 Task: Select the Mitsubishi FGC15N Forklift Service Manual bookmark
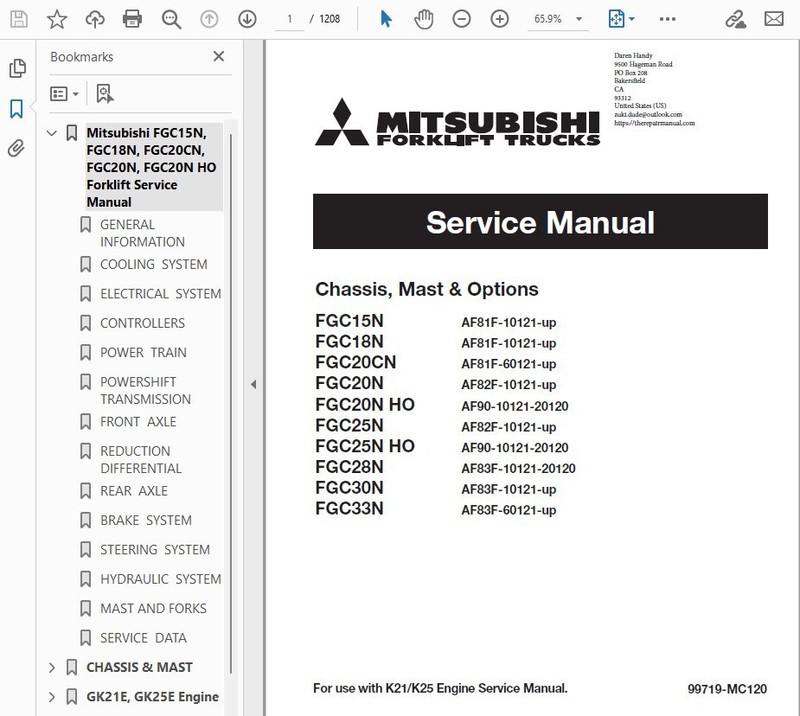[152, 167]
